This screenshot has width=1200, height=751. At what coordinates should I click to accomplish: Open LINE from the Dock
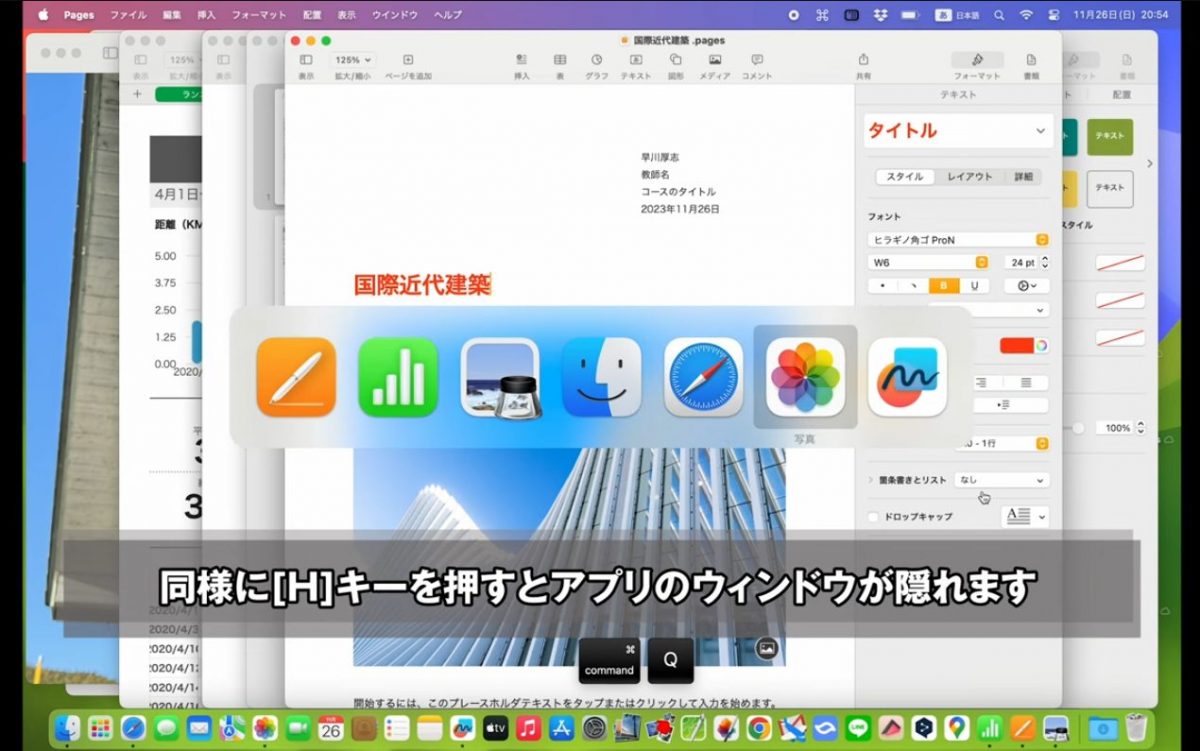(858, 728)
